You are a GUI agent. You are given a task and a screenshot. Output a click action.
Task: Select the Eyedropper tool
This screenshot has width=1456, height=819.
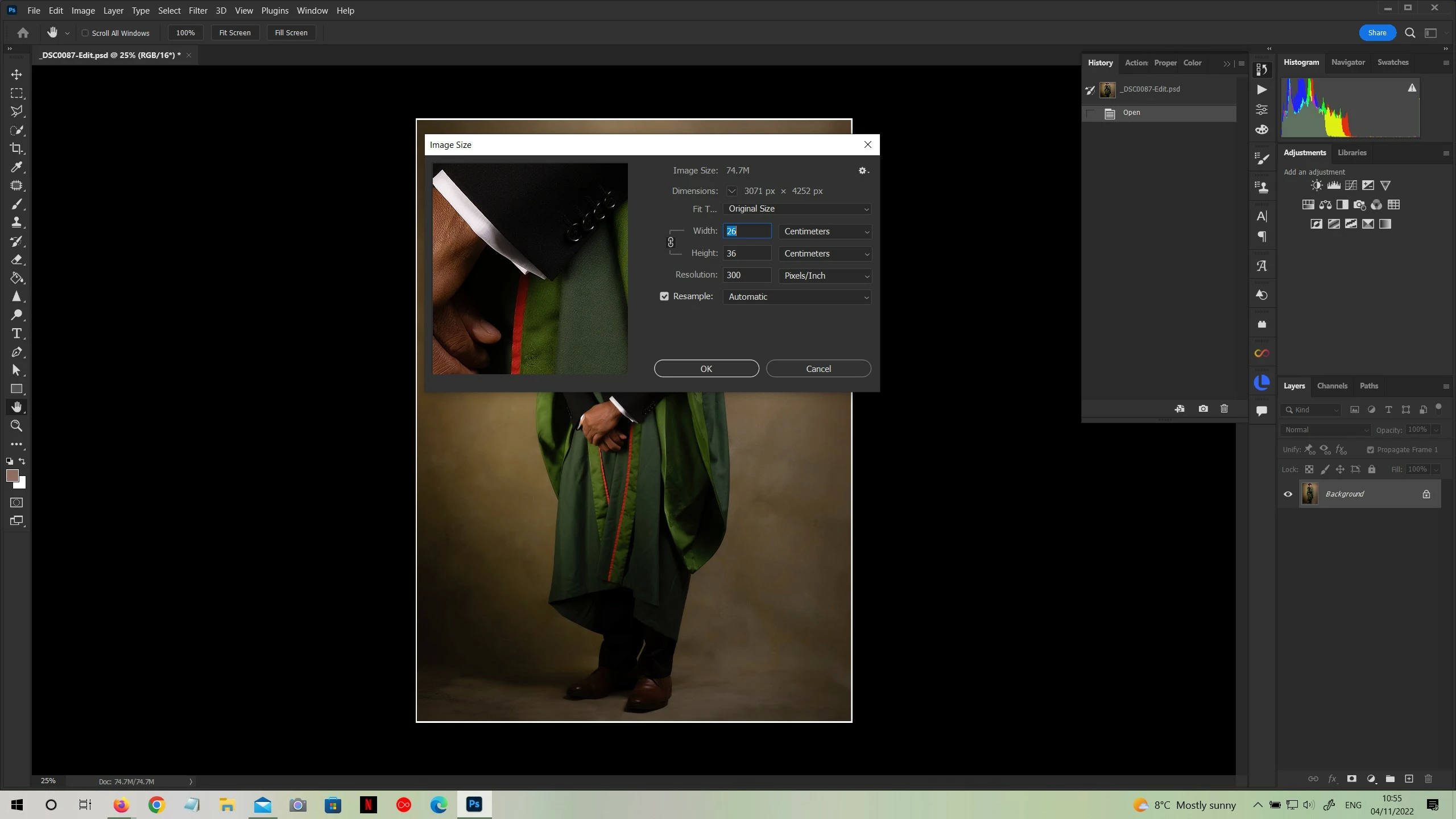[x=16, y=167]
